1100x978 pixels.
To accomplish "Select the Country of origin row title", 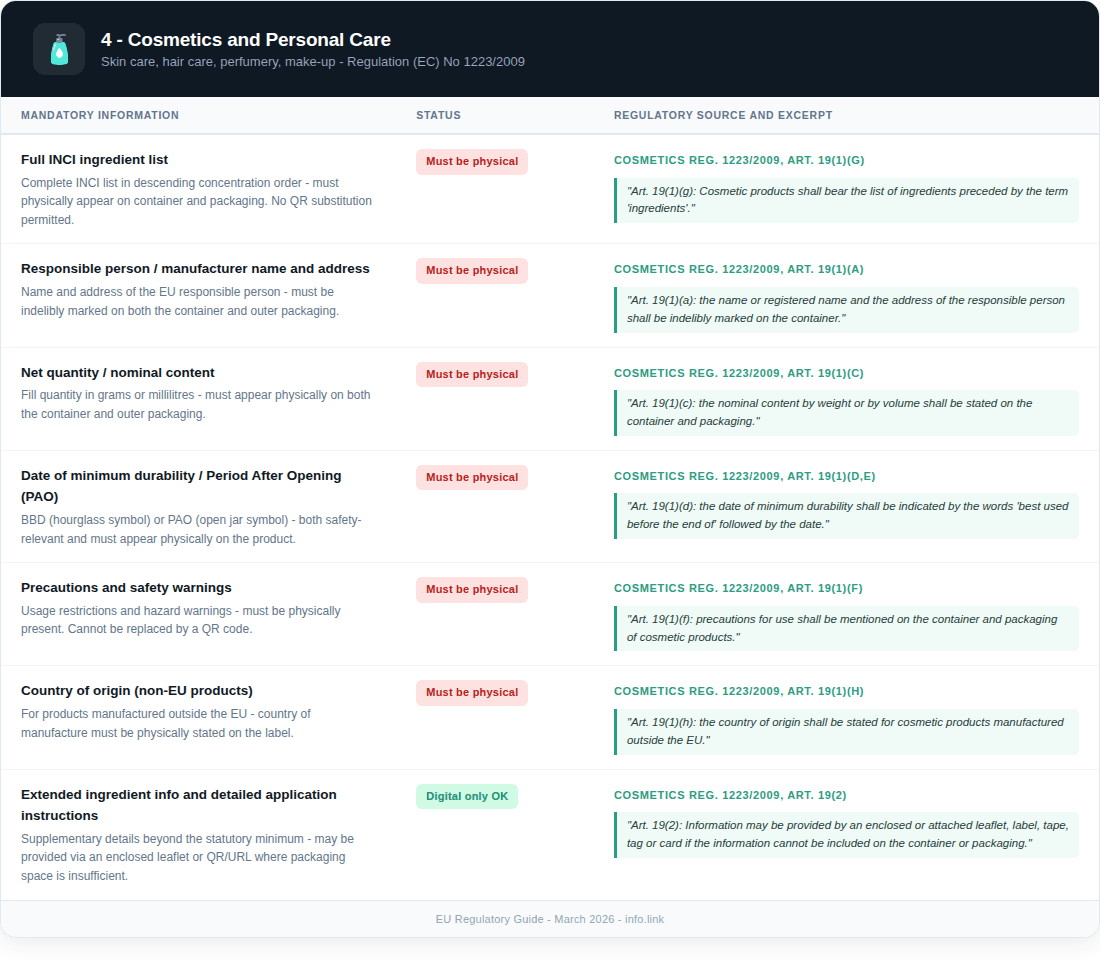I will click(x=137, y=690).
